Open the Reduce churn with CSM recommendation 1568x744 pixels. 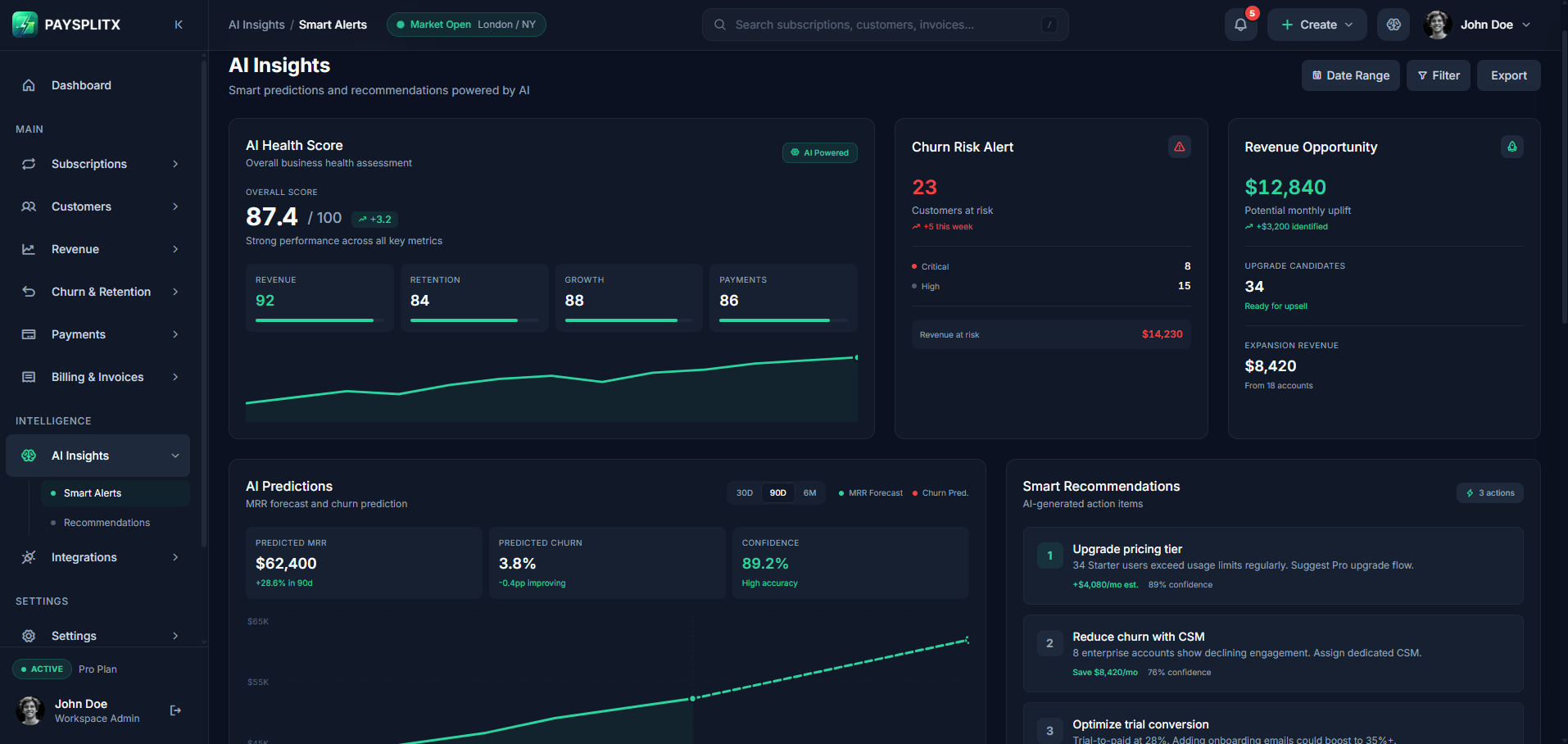coord(1273,653)
